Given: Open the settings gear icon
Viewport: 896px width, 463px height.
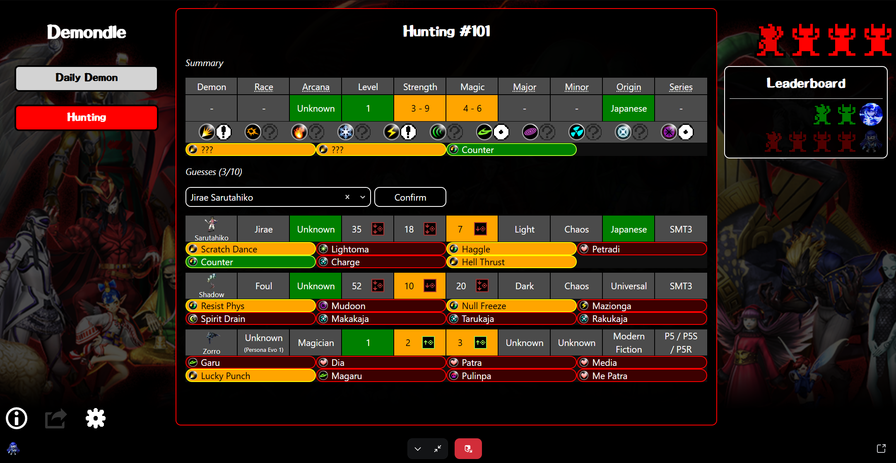Looking at the screenshot, I should pyautogui.click(x=95, y=418).
